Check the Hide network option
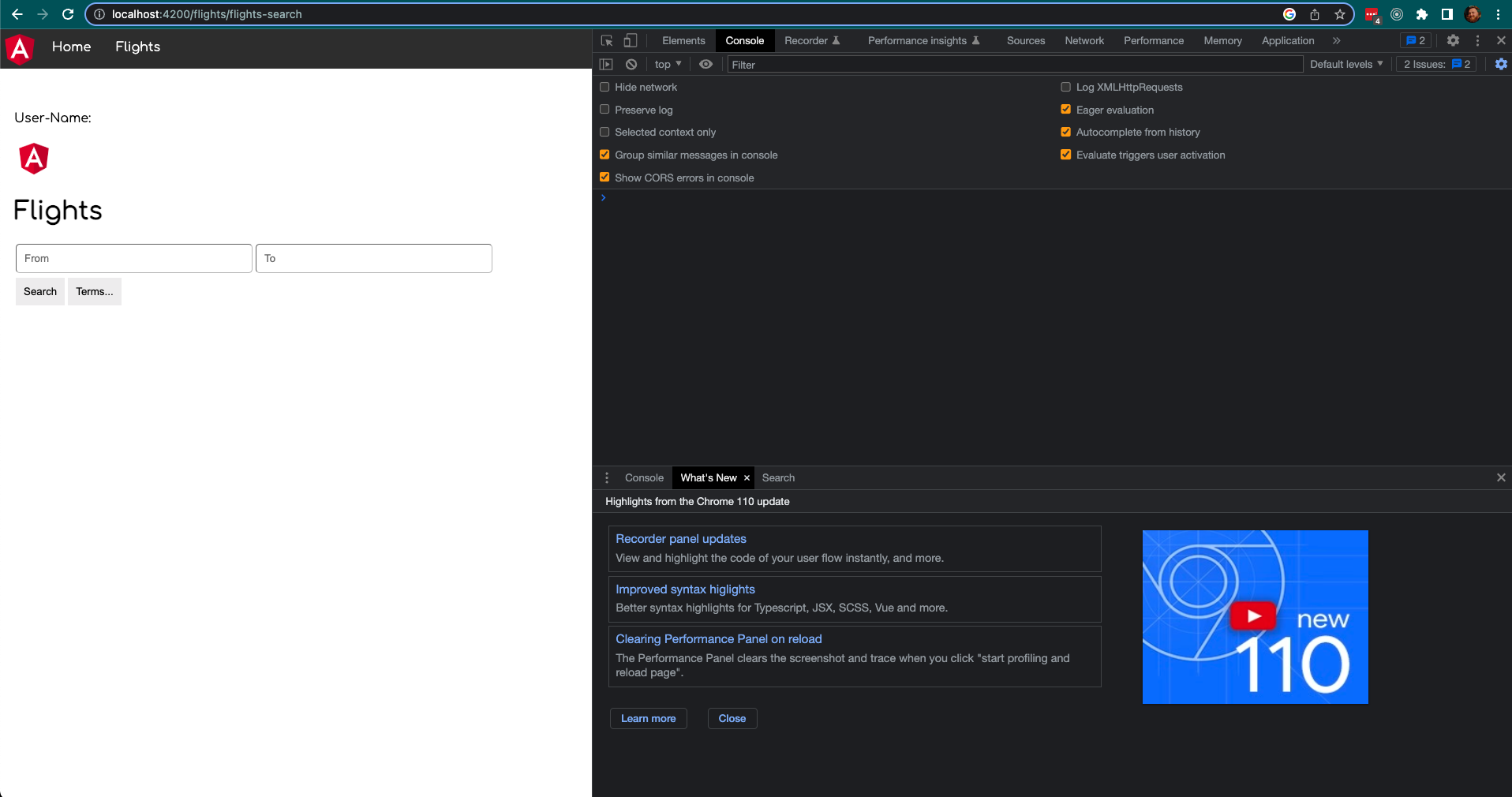The width and height of the screenshot is (1512, 797). click(x=604, y=87)
